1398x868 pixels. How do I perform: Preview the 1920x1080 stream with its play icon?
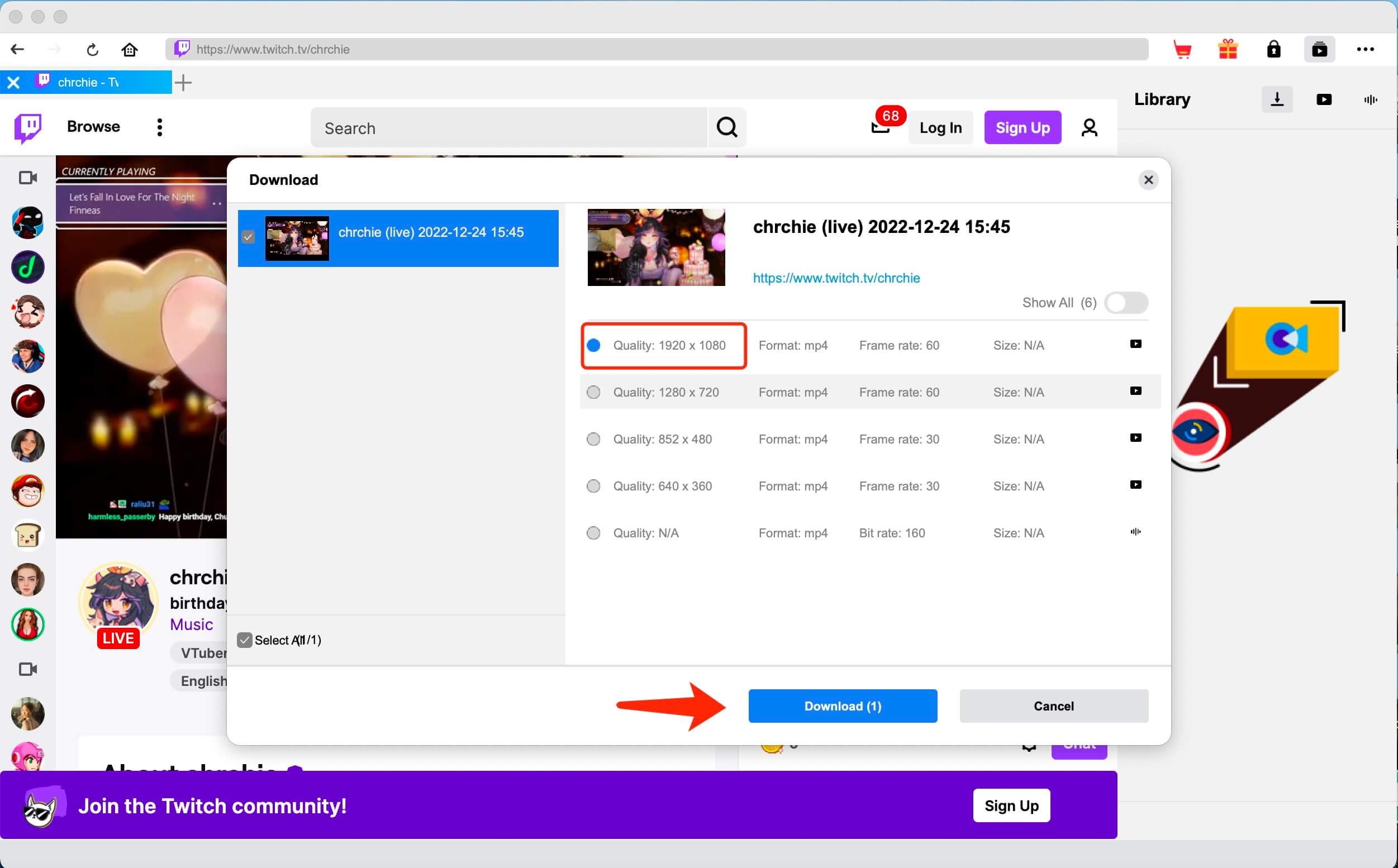[x=1135, y=344]
